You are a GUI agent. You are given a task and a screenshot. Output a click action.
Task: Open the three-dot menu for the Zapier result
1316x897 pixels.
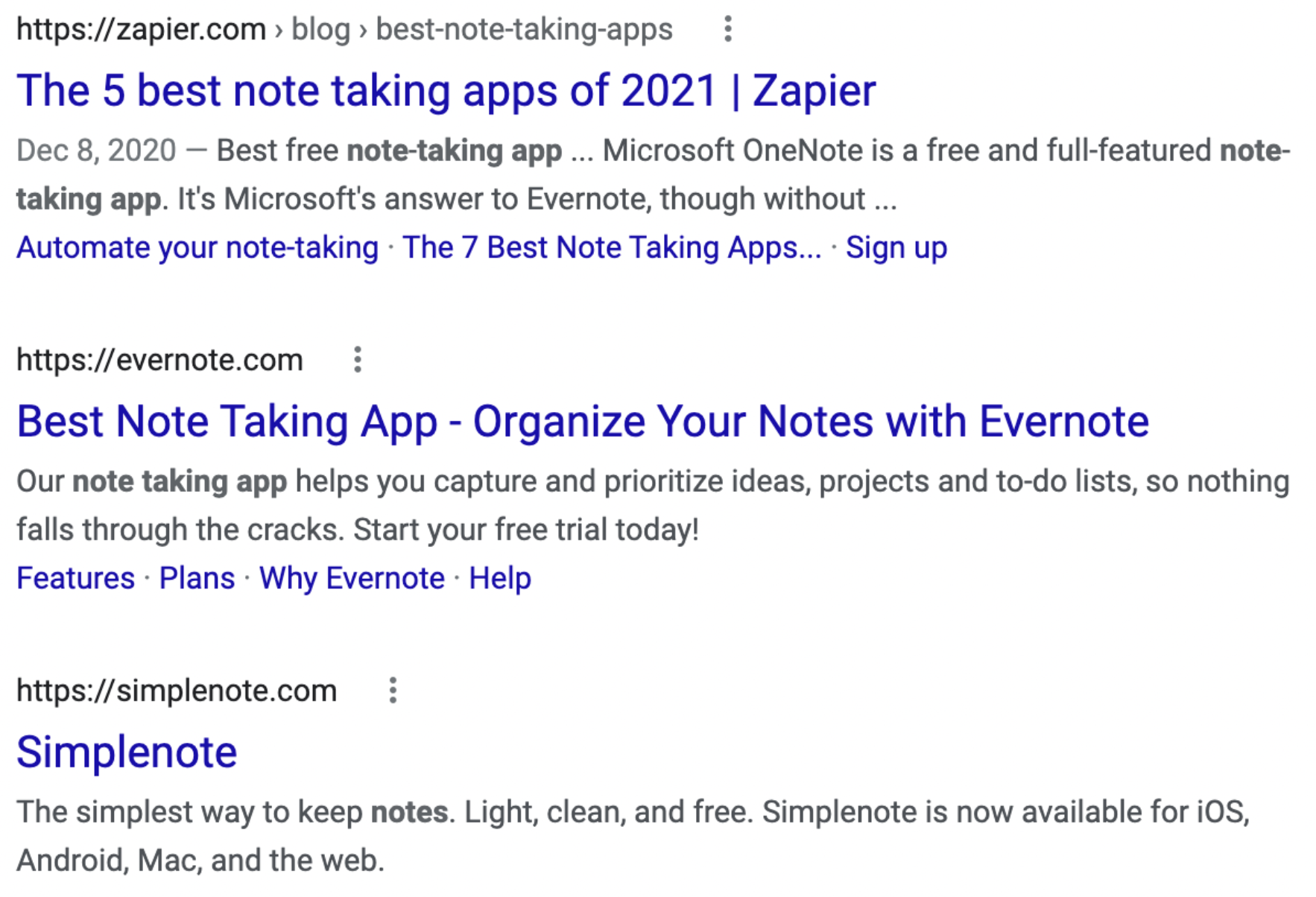[728, 30]
